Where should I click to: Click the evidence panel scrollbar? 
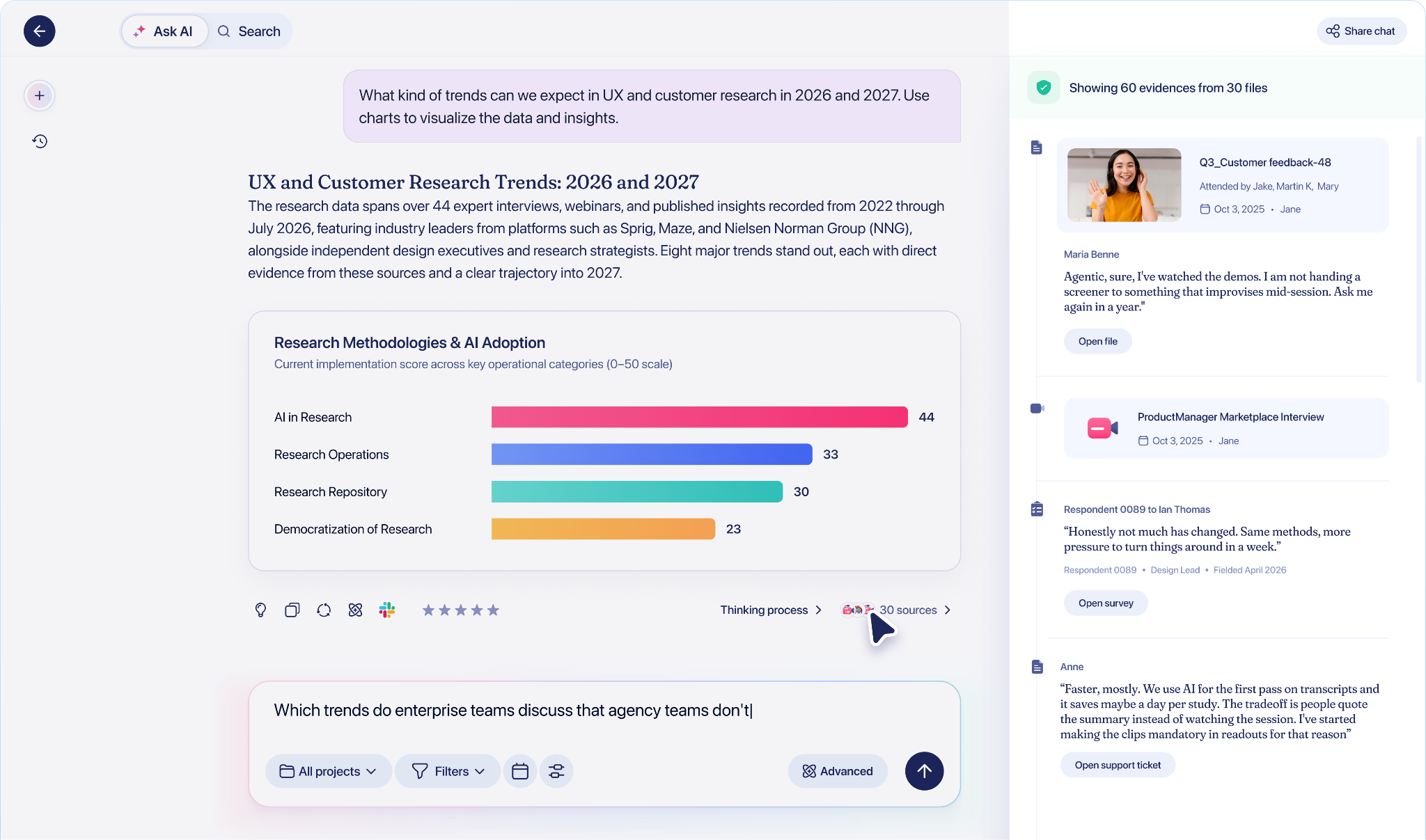(x=1419, y=259)
